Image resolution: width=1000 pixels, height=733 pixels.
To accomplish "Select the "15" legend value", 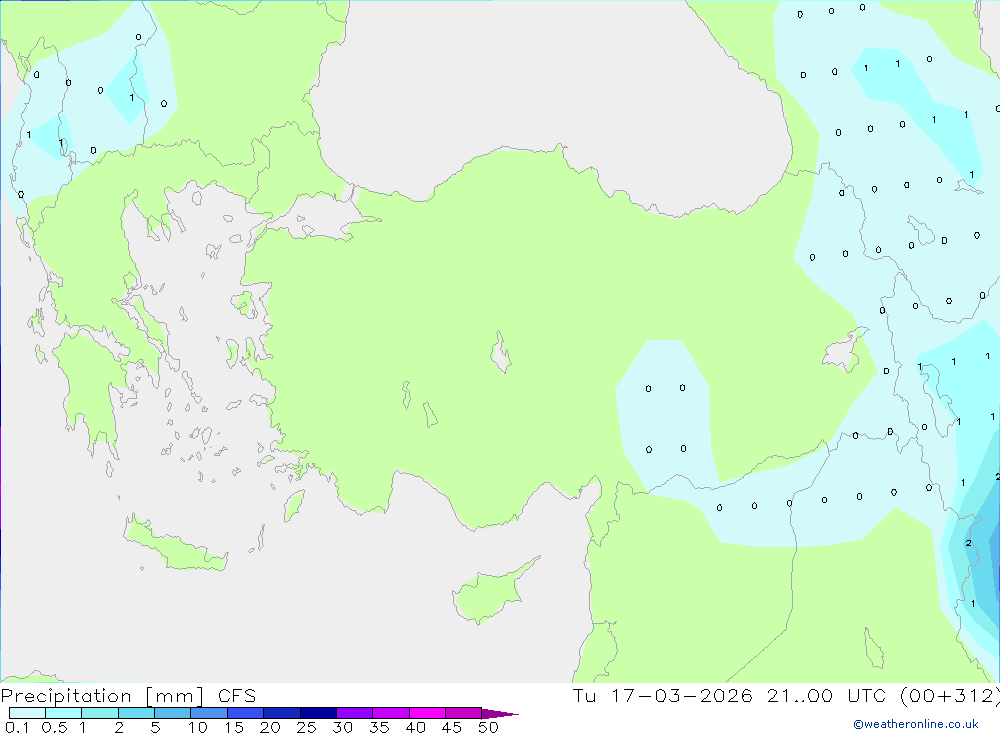I will tap(234, 727).
